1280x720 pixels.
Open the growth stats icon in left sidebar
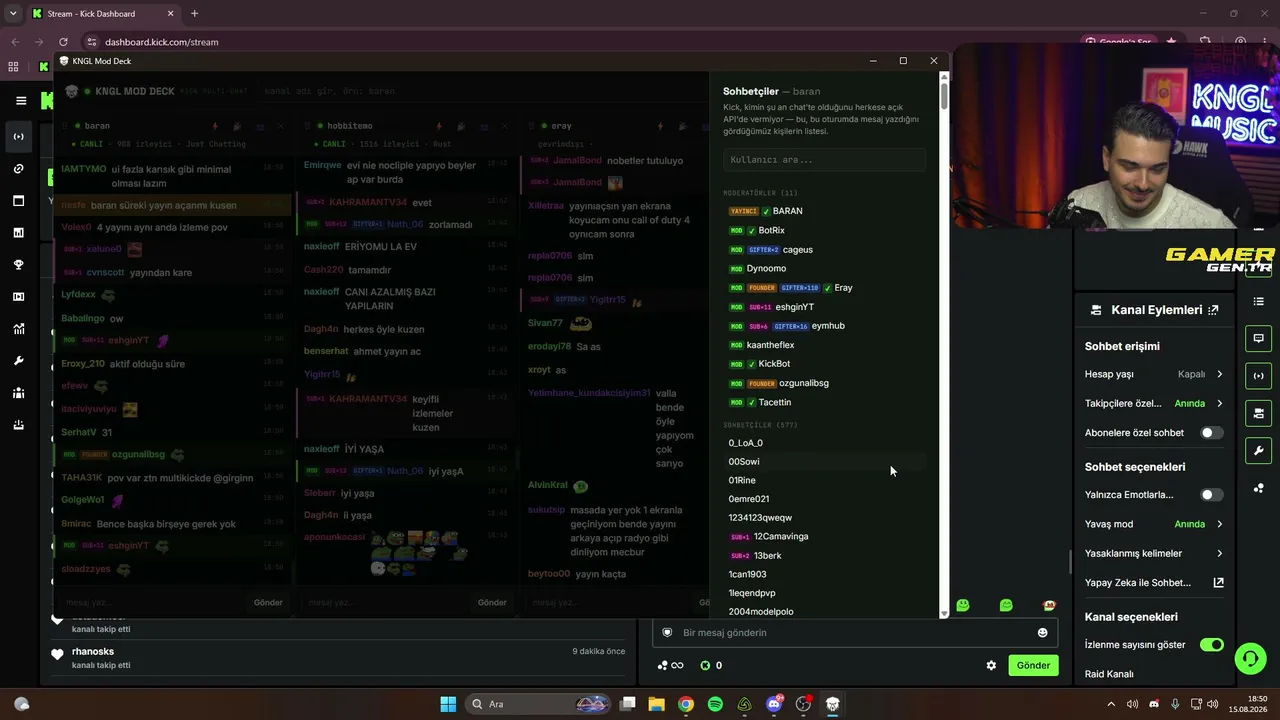(x=18, y=328)
